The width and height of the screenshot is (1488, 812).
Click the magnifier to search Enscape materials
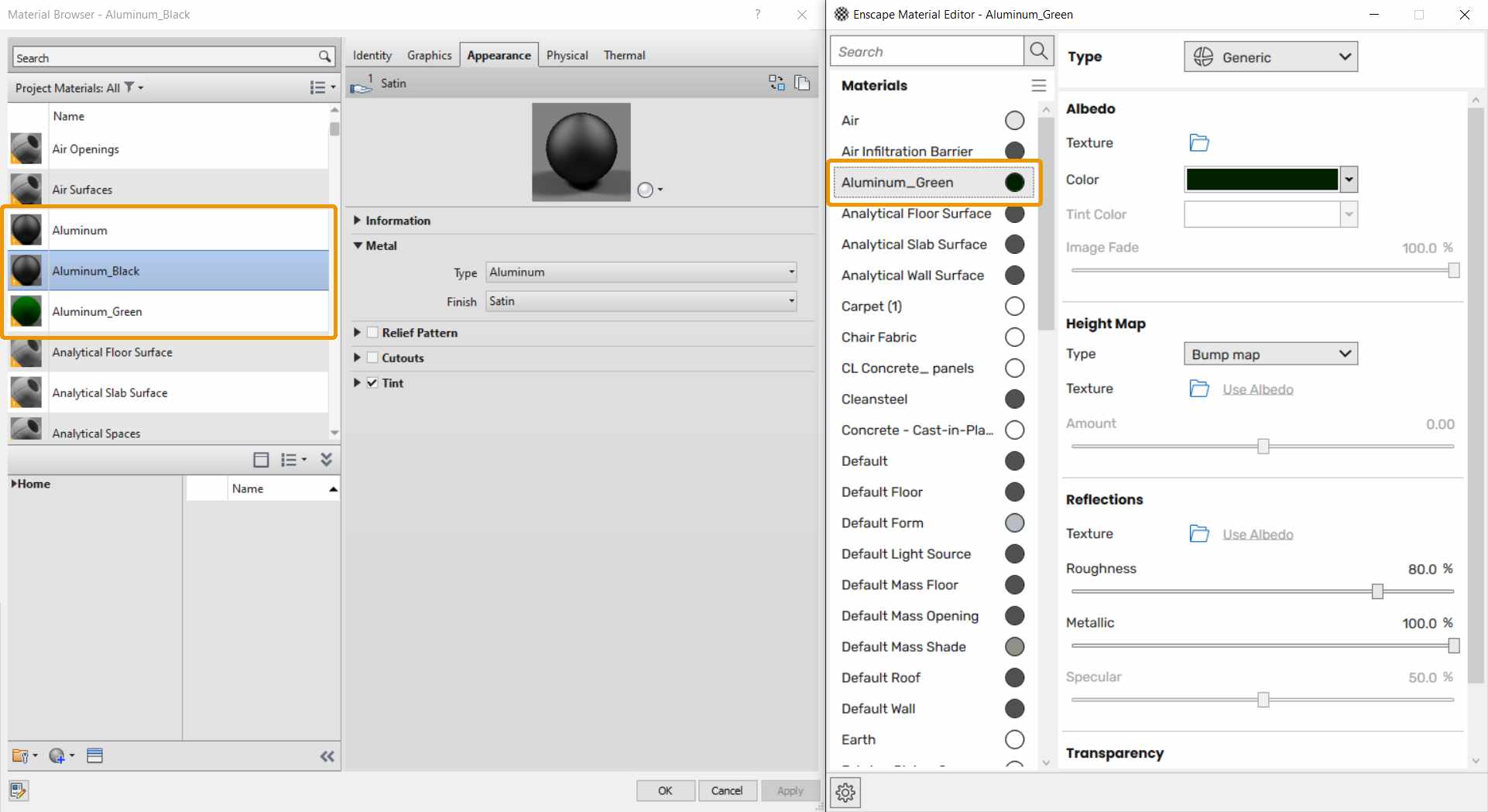1038,50
